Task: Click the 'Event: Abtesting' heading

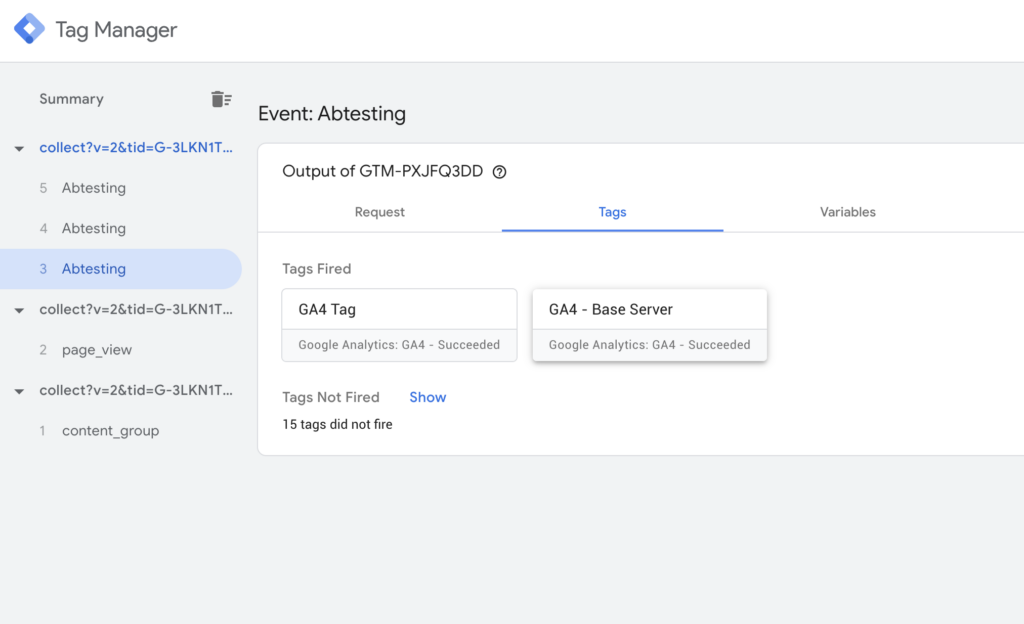Action: 332,114
